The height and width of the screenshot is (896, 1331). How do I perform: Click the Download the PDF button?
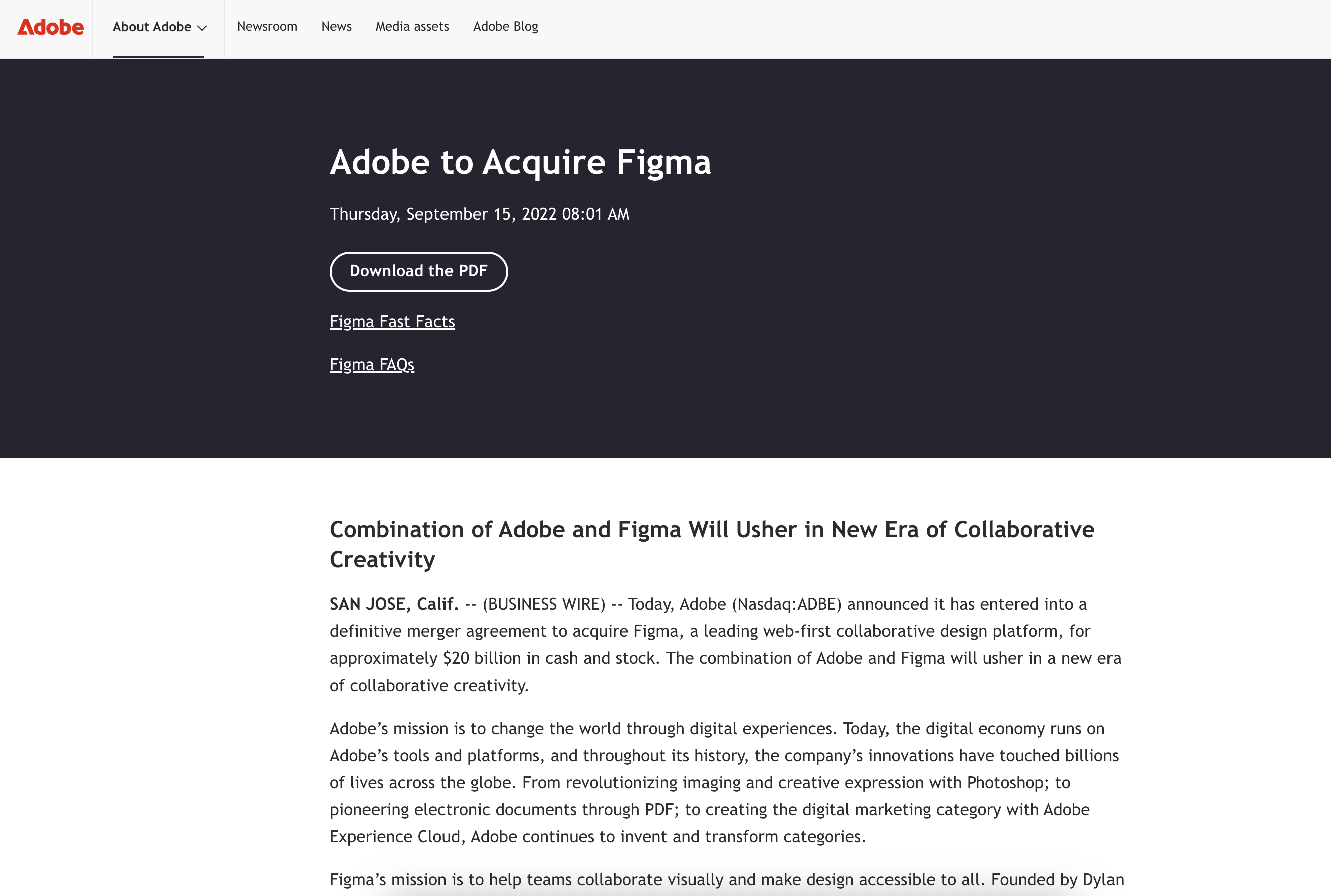pos(418,271)
